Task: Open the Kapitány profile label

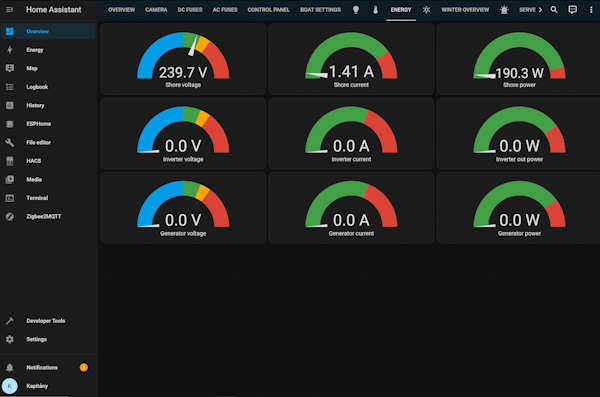Action: pos(37,386)
